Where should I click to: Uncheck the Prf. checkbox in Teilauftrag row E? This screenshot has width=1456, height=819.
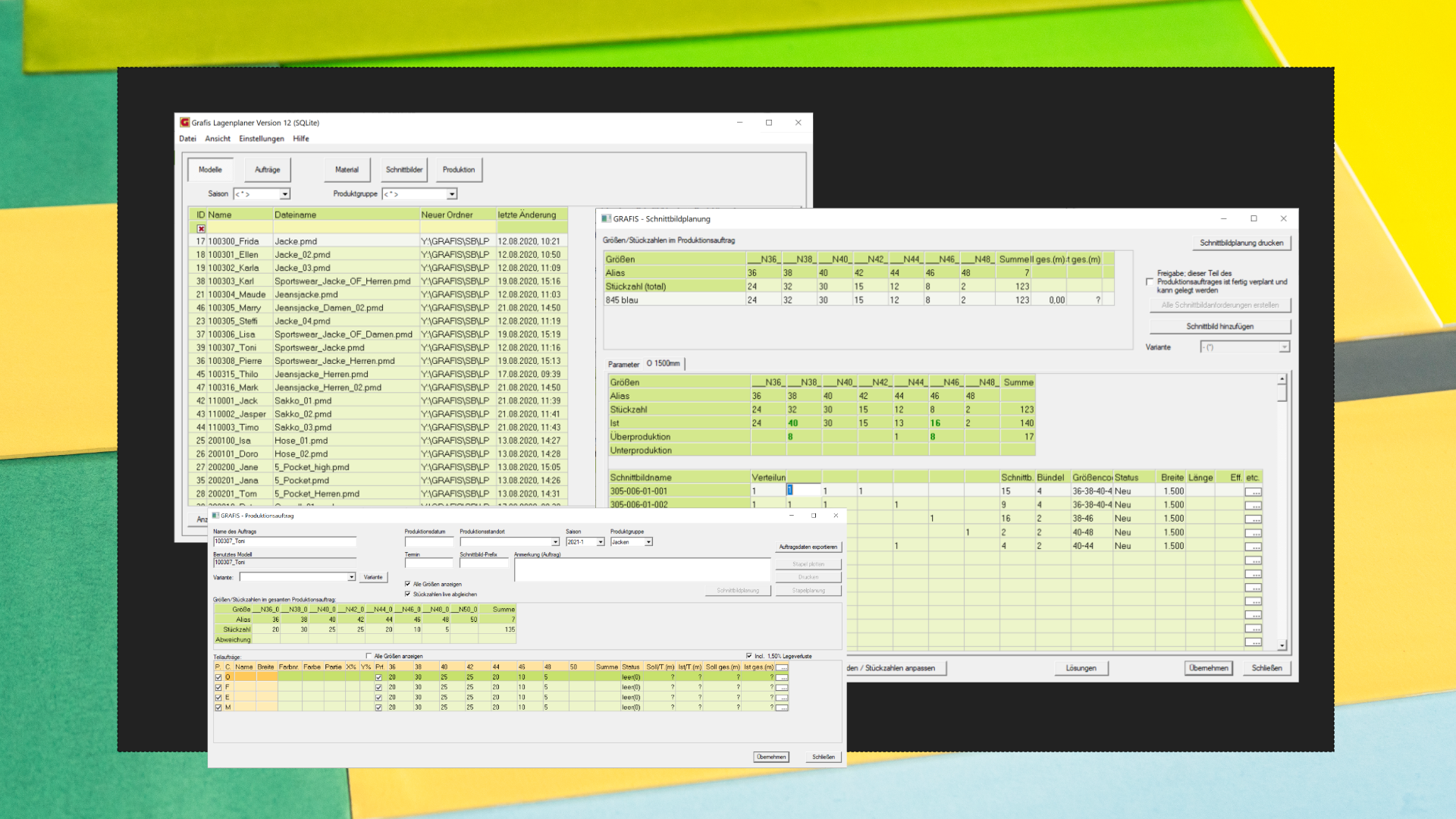(378, 697)
